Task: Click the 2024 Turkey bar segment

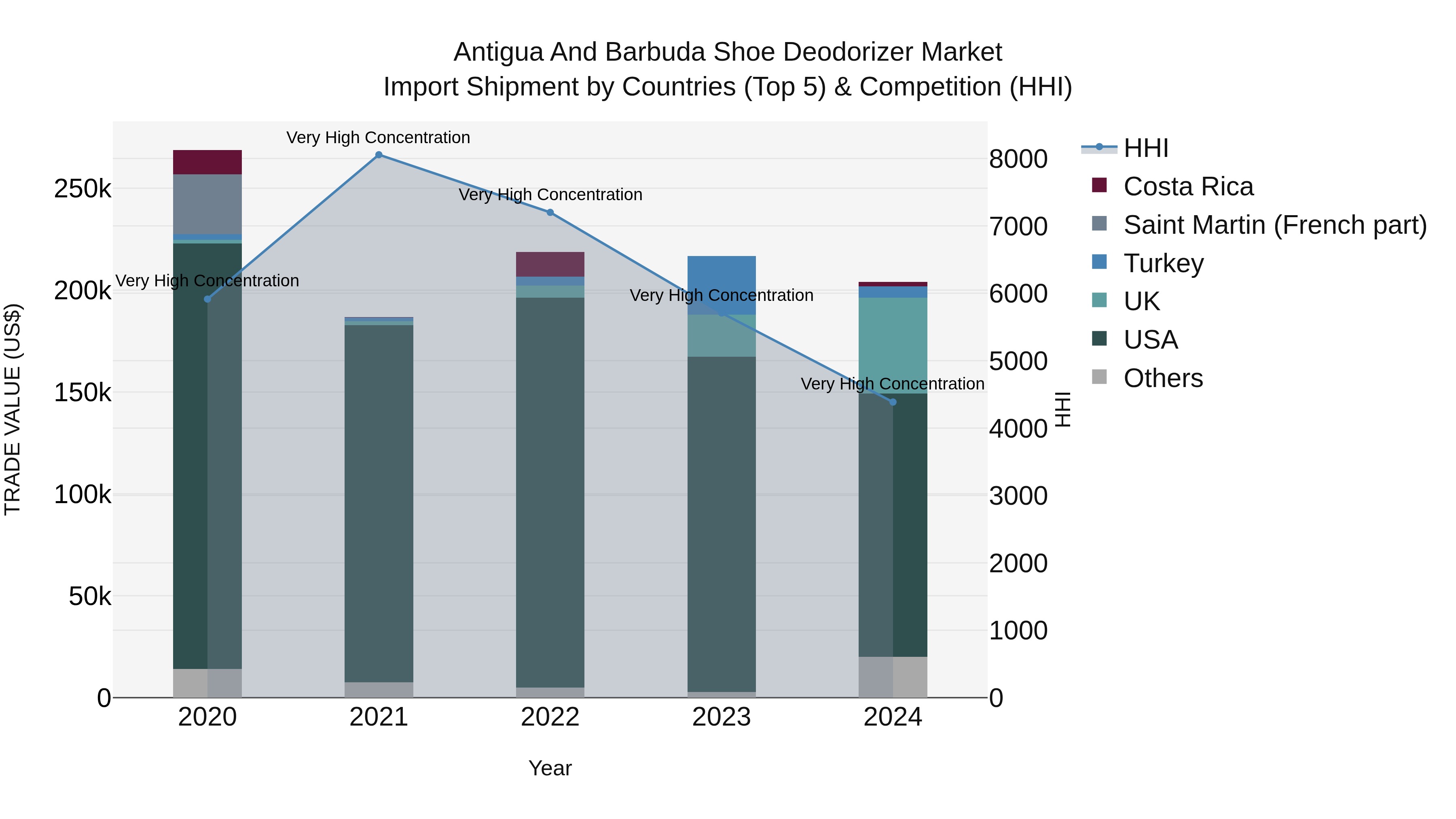Action: pyautogui.click(x=893, y=292)
